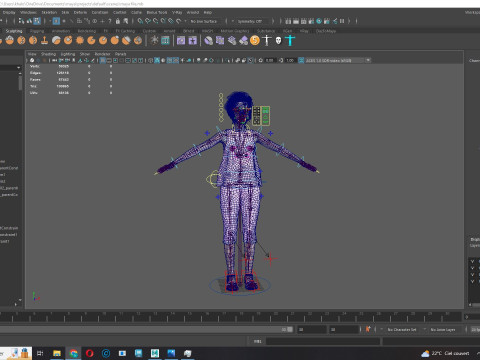This screenshot has width=480, height=360.
Task: Click the gamma value field 1.00
Action: 290,60
